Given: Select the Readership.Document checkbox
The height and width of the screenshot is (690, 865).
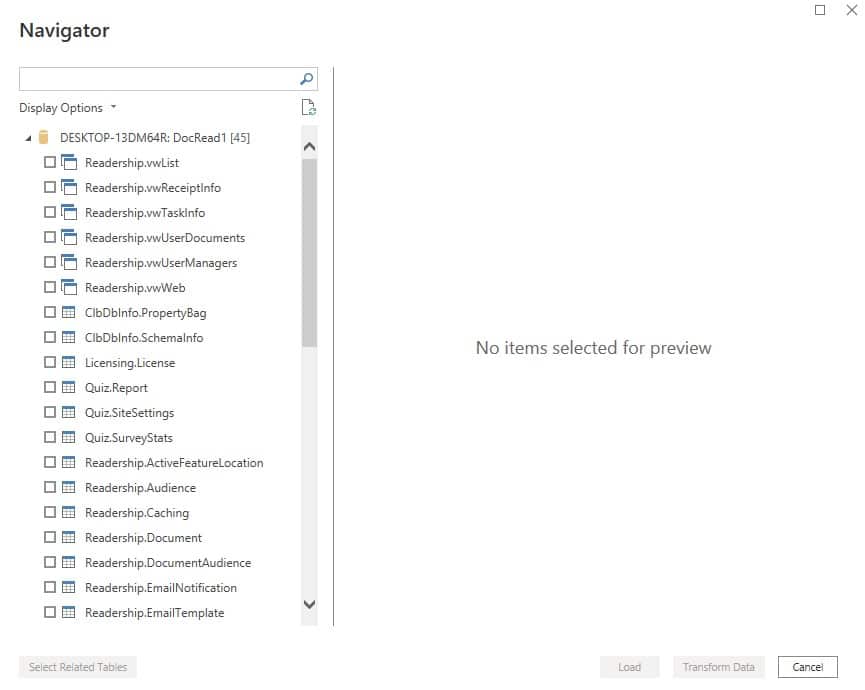Looking at the screenshot, I should tap(49, 537).
